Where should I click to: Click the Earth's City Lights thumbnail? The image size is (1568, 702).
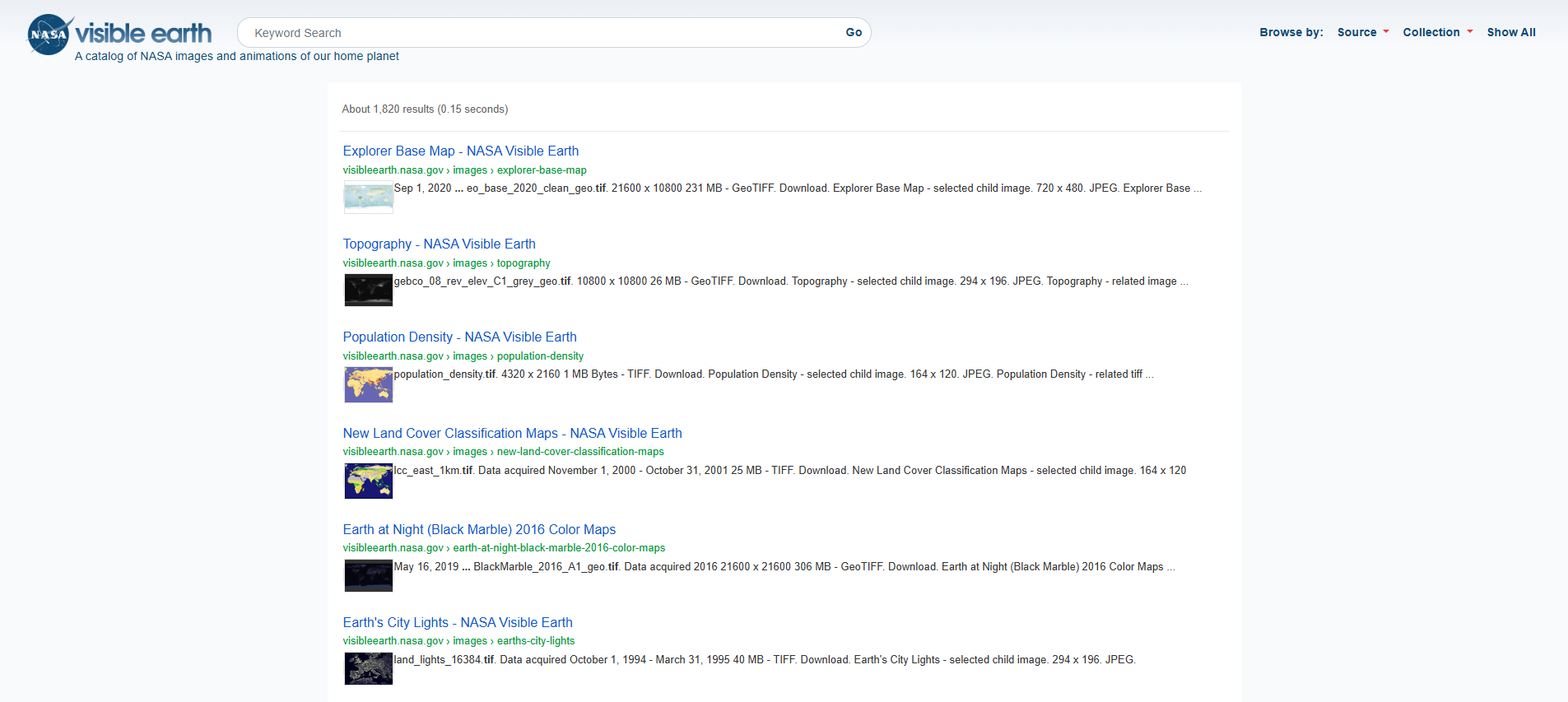[x=368, y=668]
